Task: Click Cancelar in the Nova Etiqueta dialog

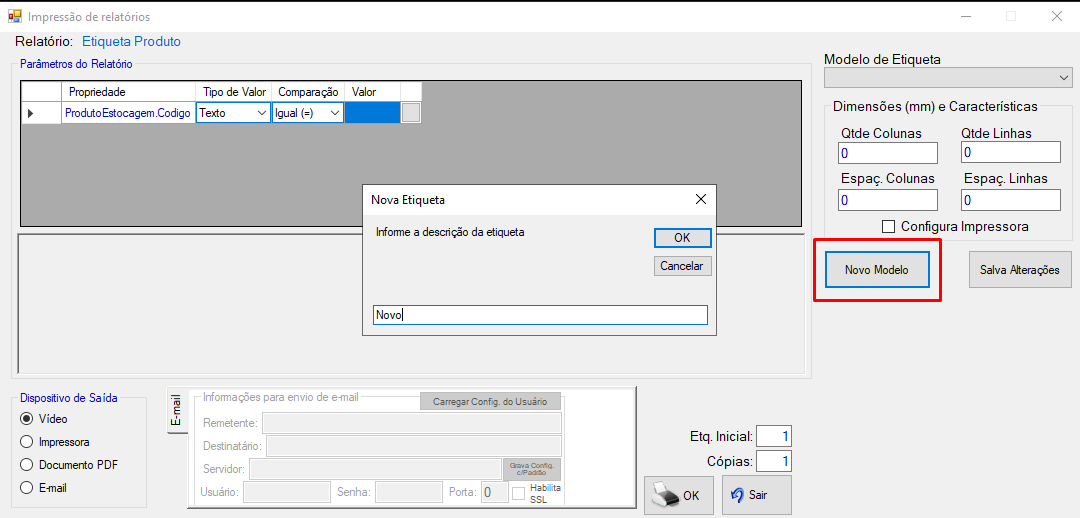Action: (682, 266)
